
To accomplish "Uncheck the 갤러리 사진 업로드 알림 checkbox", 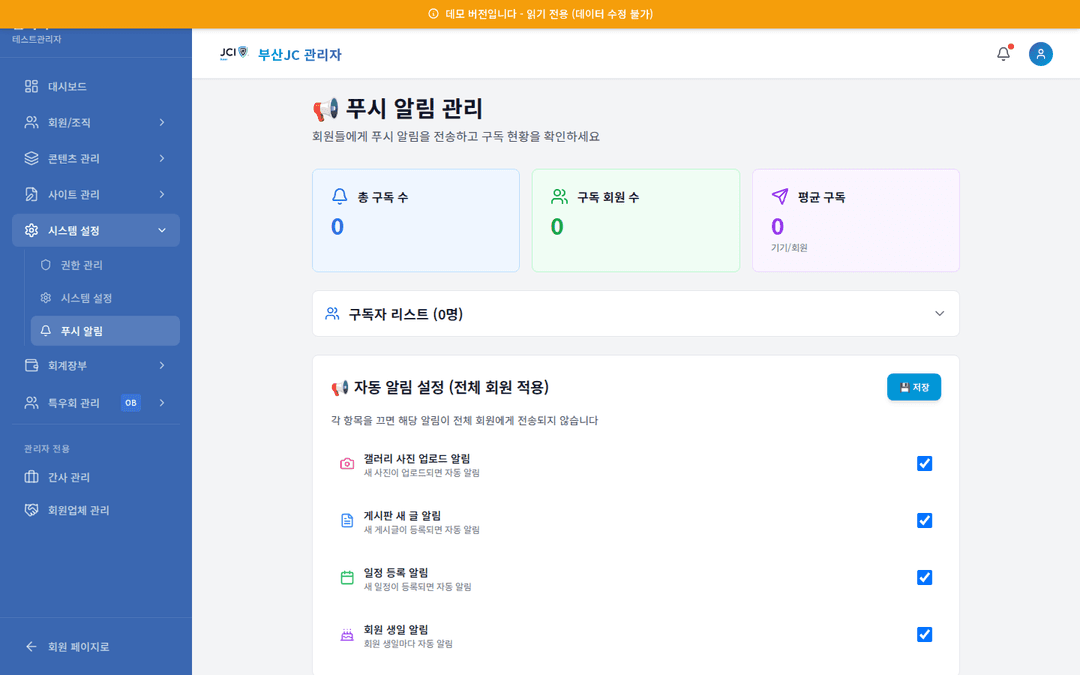I will [923, 463].
